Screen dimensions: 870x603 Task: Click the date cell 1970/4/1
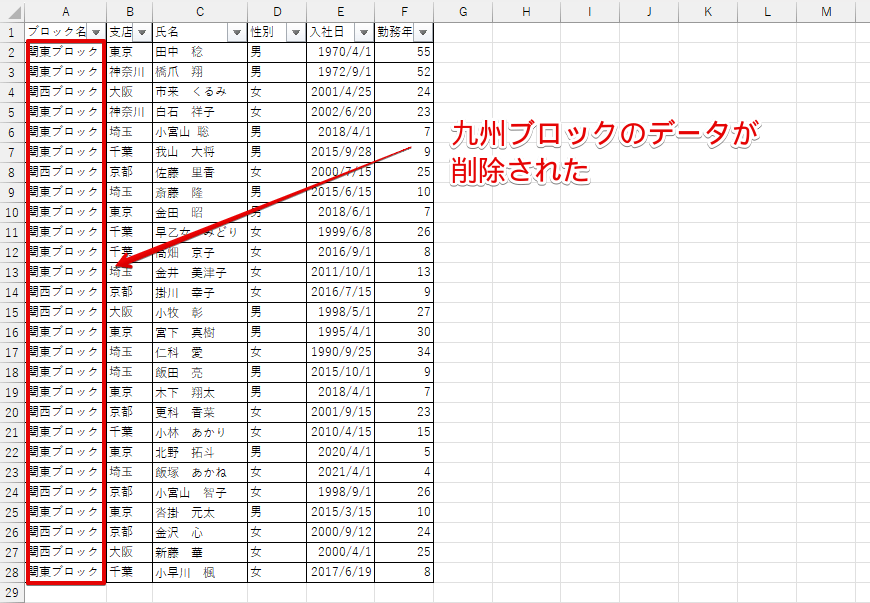tap(341, 52)
